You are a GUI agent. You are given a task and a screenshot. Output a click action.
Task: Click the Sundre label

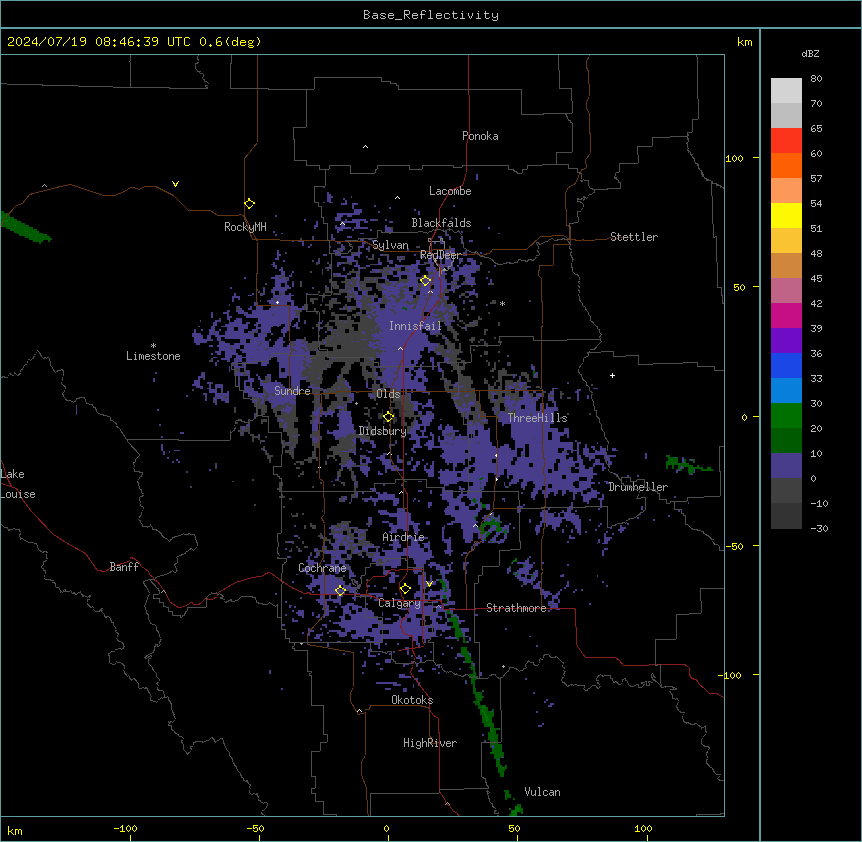(292, 391)
